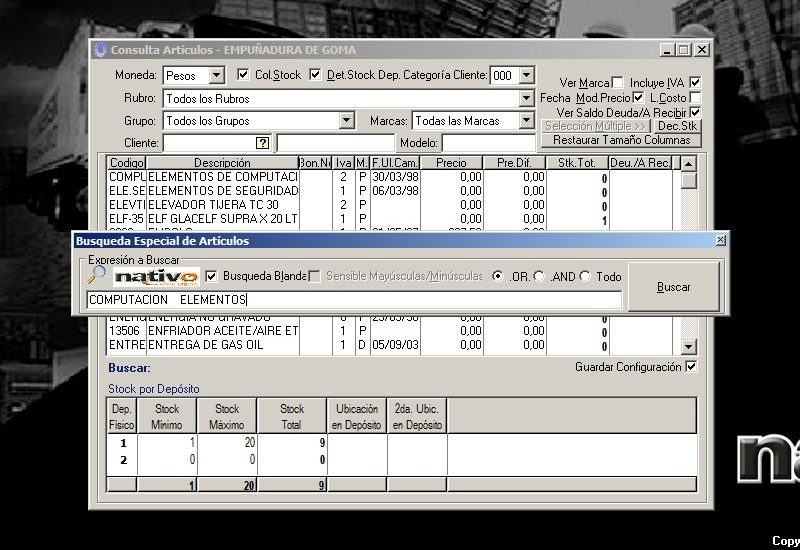Image resolution: width=800 pixels, height=550 pixels.
Task: Expand the Rubro dropdown list
Action: (x=526, y=99)
